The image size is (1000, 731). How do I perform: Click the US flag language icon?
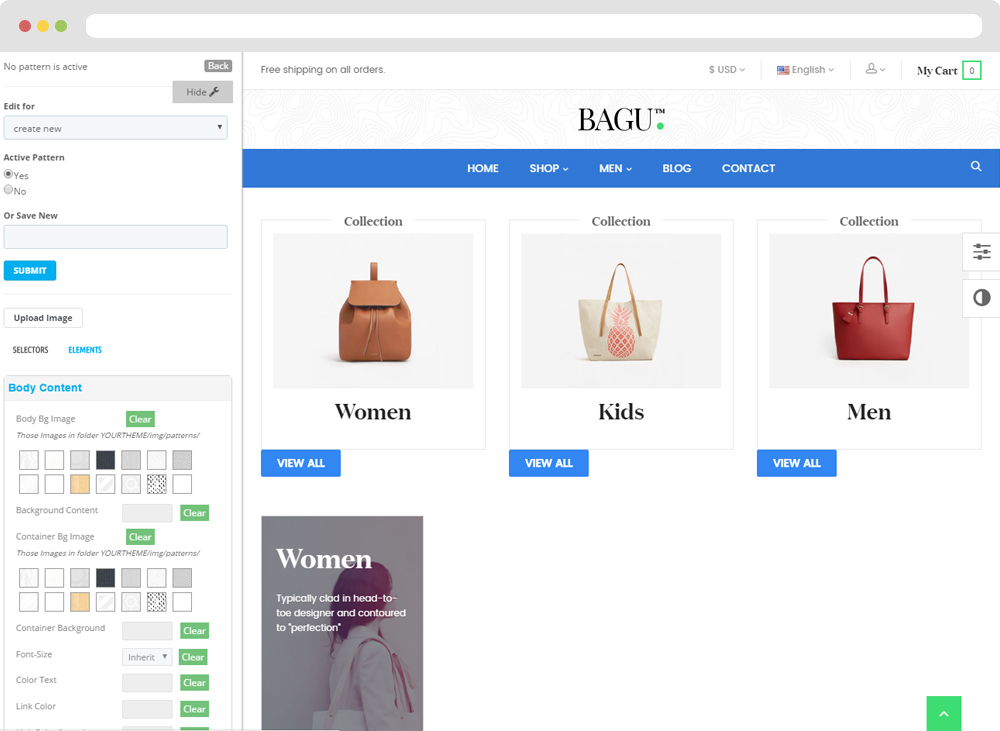coord(783,70)
